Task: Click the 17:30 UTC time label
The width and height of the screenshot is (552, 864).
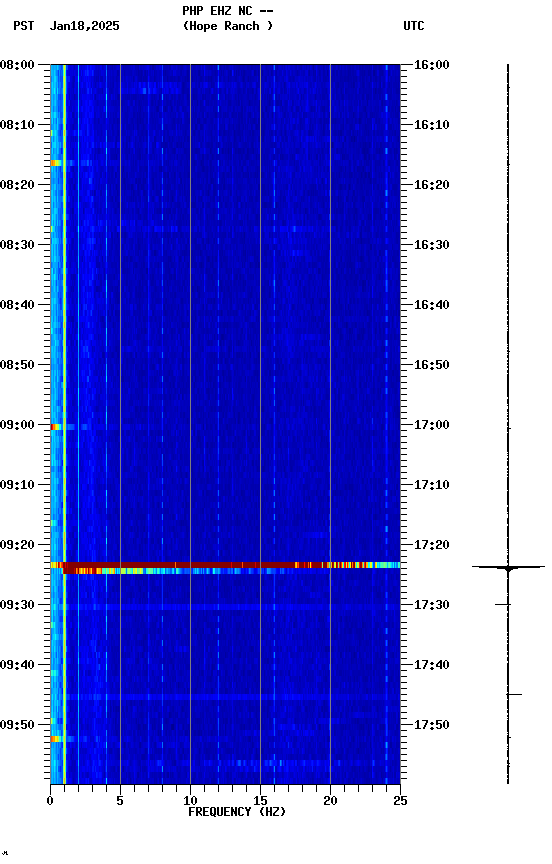Action: point(432,605)
